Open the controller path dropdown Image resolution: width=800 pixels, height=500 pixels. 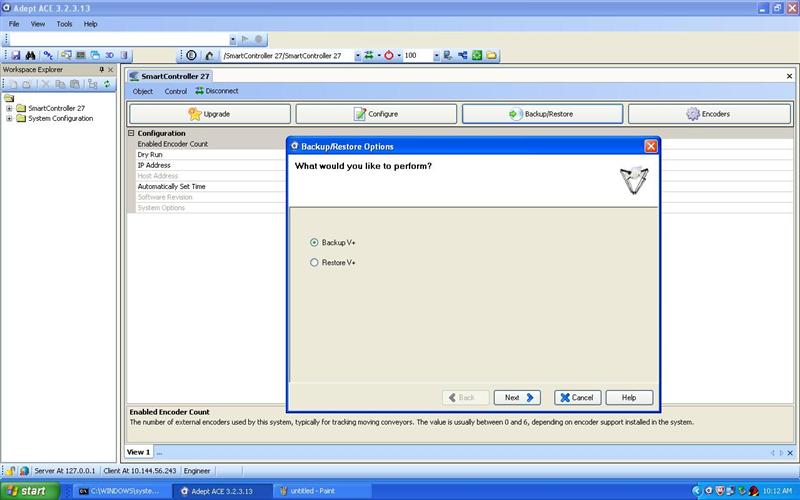[358, 56]
